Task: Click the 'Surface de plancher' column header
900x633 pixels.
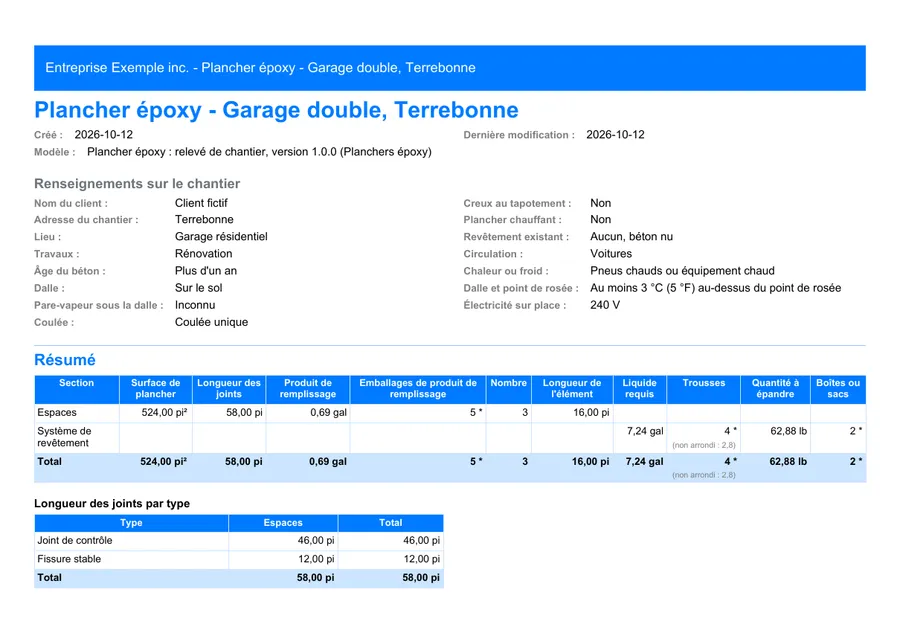Action: [x=156, y=389]
